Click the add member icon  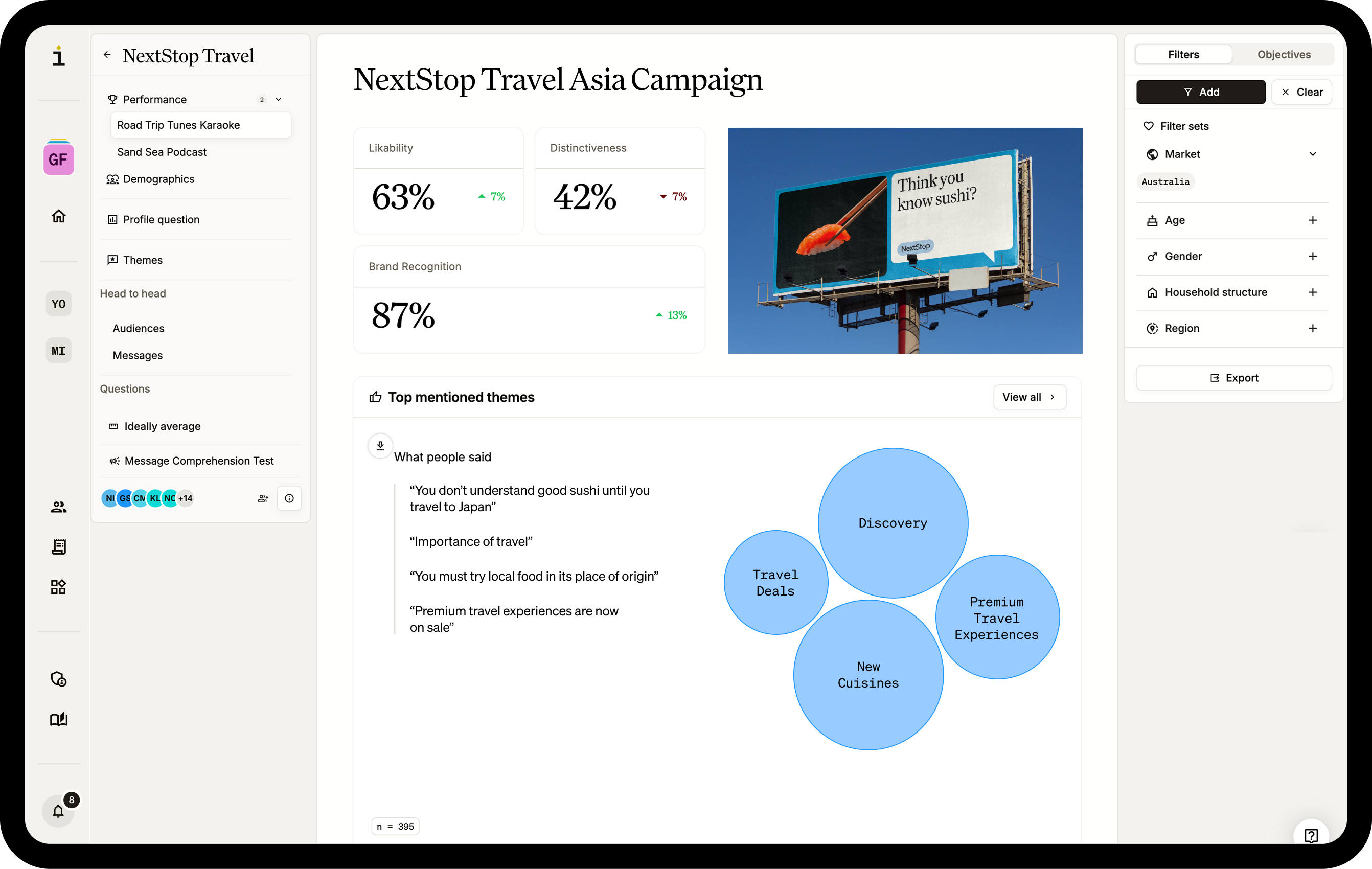point(263,498)
